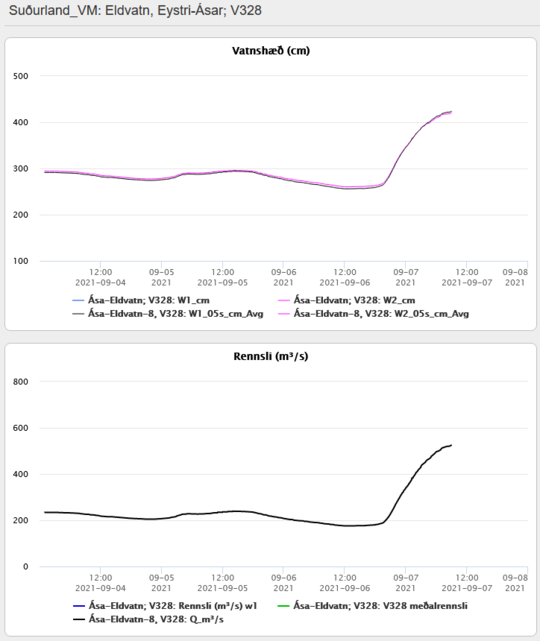This screenshot has height=641, width=540.
Task: Toggle the W1_cm legend series
Action: (x=141, y=300)
